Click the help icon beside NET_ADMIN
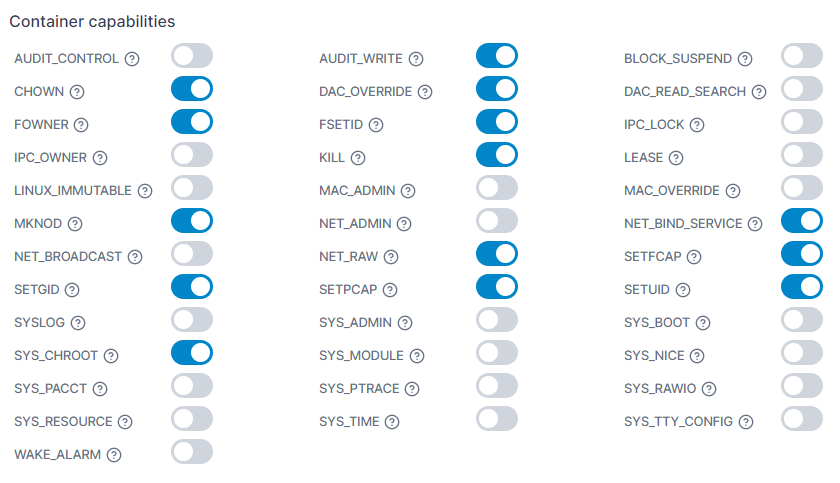Viewport: 840px width, 483px height. point(401,224)
